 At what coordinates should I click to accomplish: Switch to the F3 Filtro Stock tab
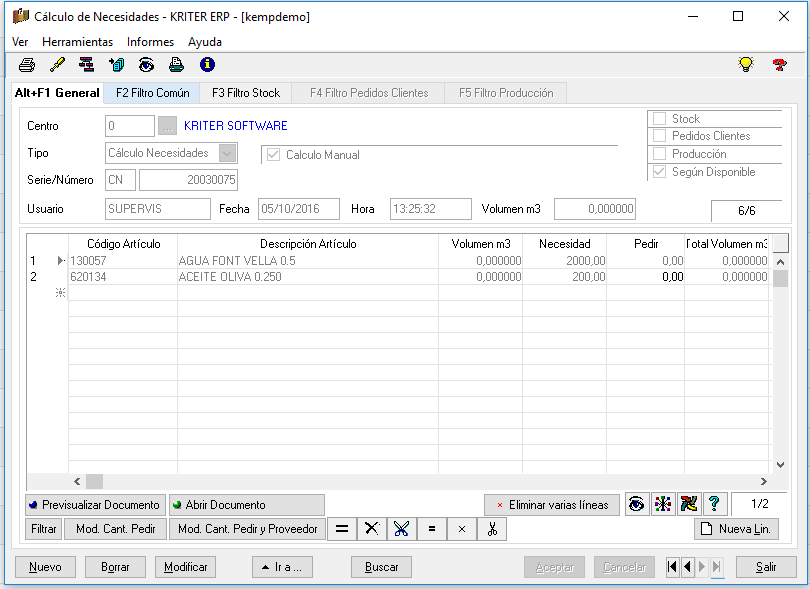[x=246, y=93]
